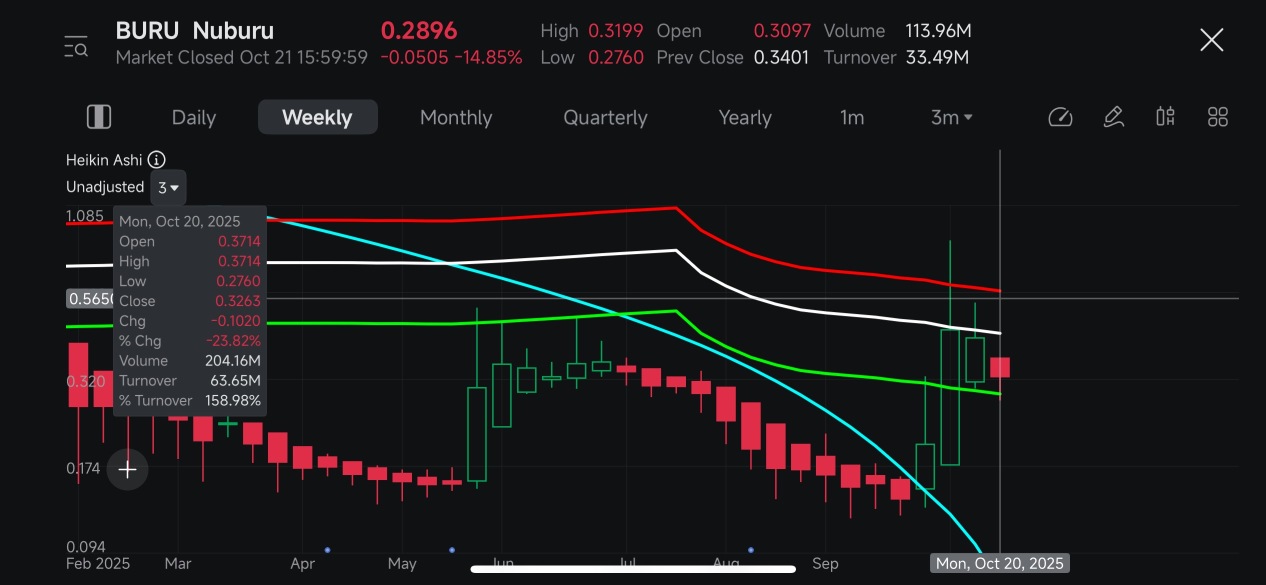Open the speedometer indicator icon
Screen dimensions: 1266x585
[1060, 117]
